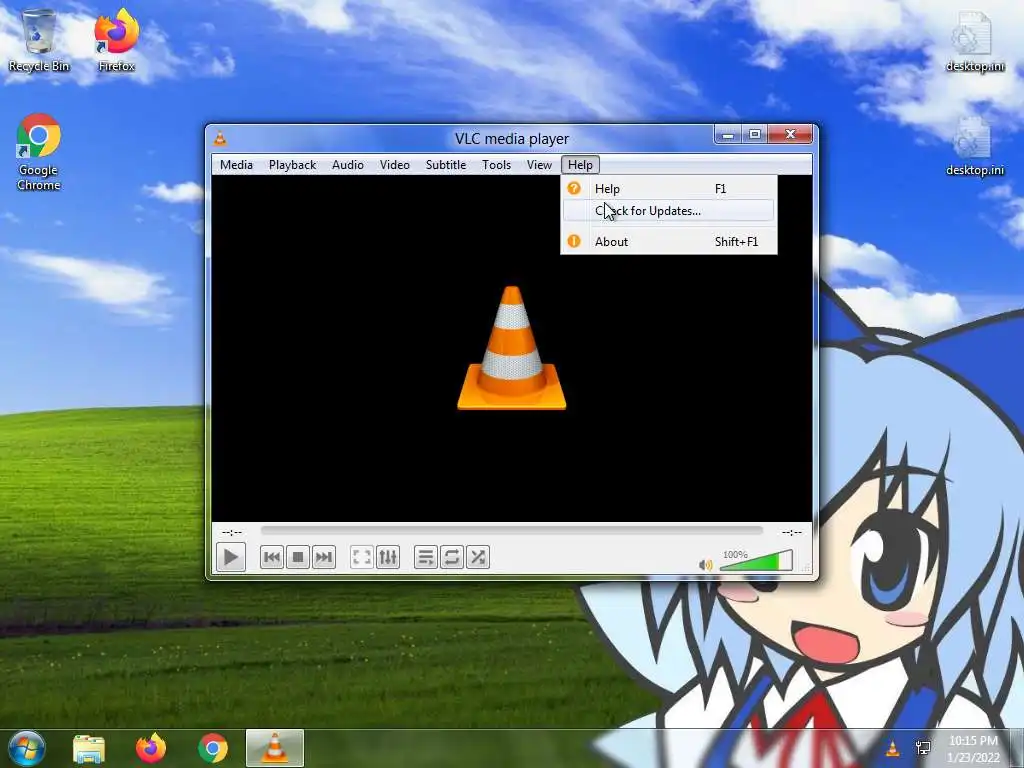Adjust the 100% volume slider
This screenshot has height=768, width=1024.
756,560
